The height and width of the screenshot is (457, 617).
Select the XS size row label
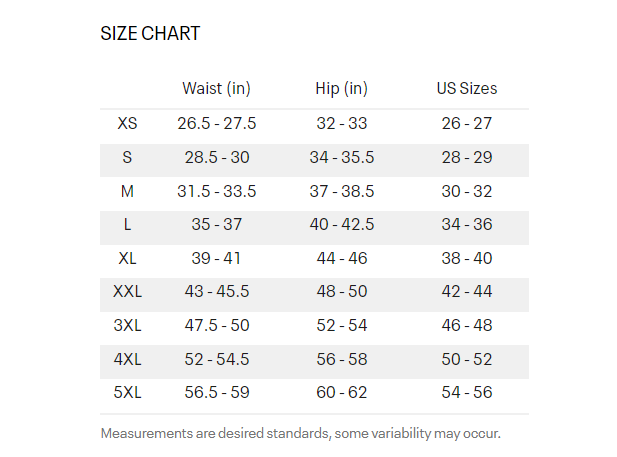coord(127,124)
